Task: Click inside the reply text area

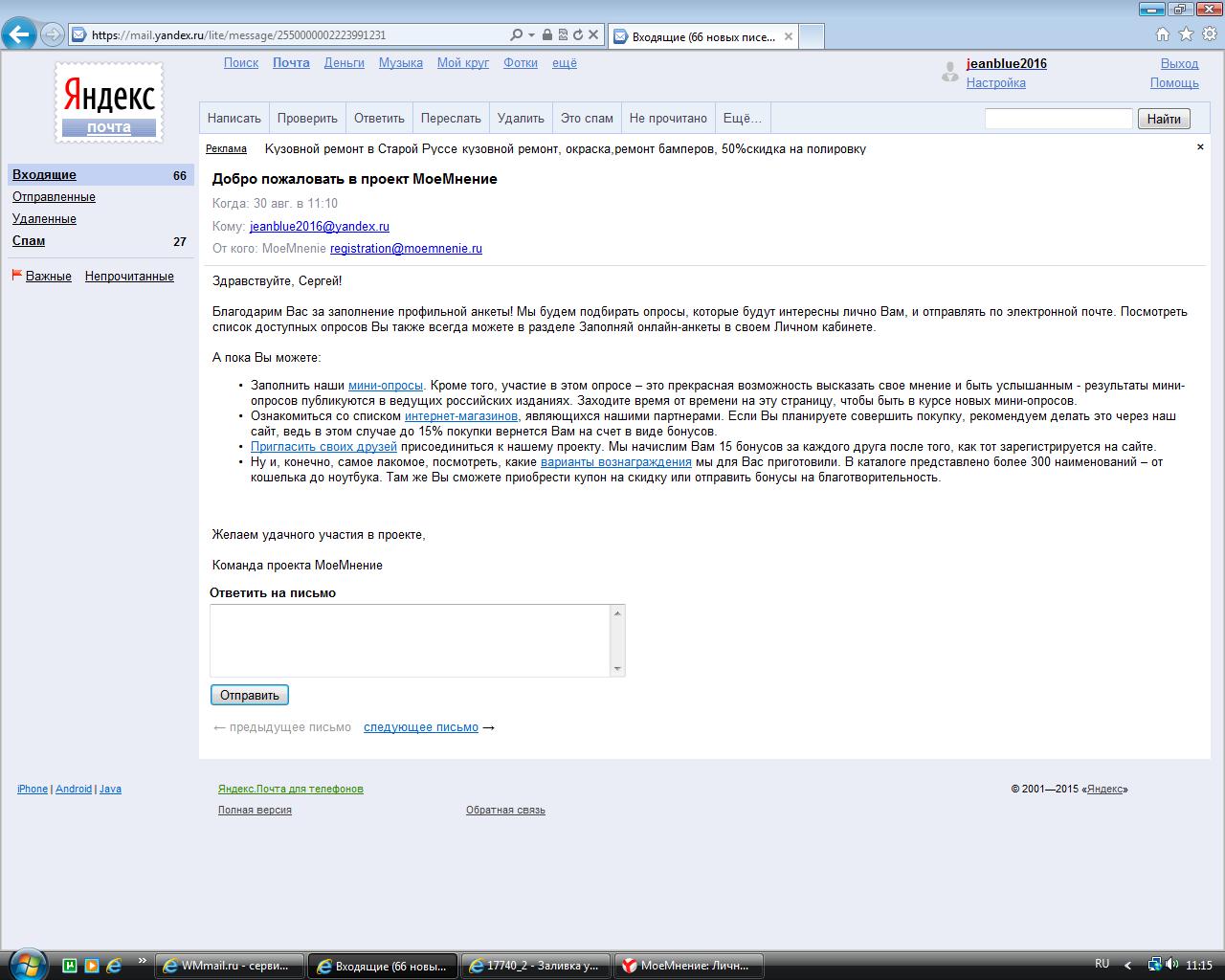Action: [411, 640]
